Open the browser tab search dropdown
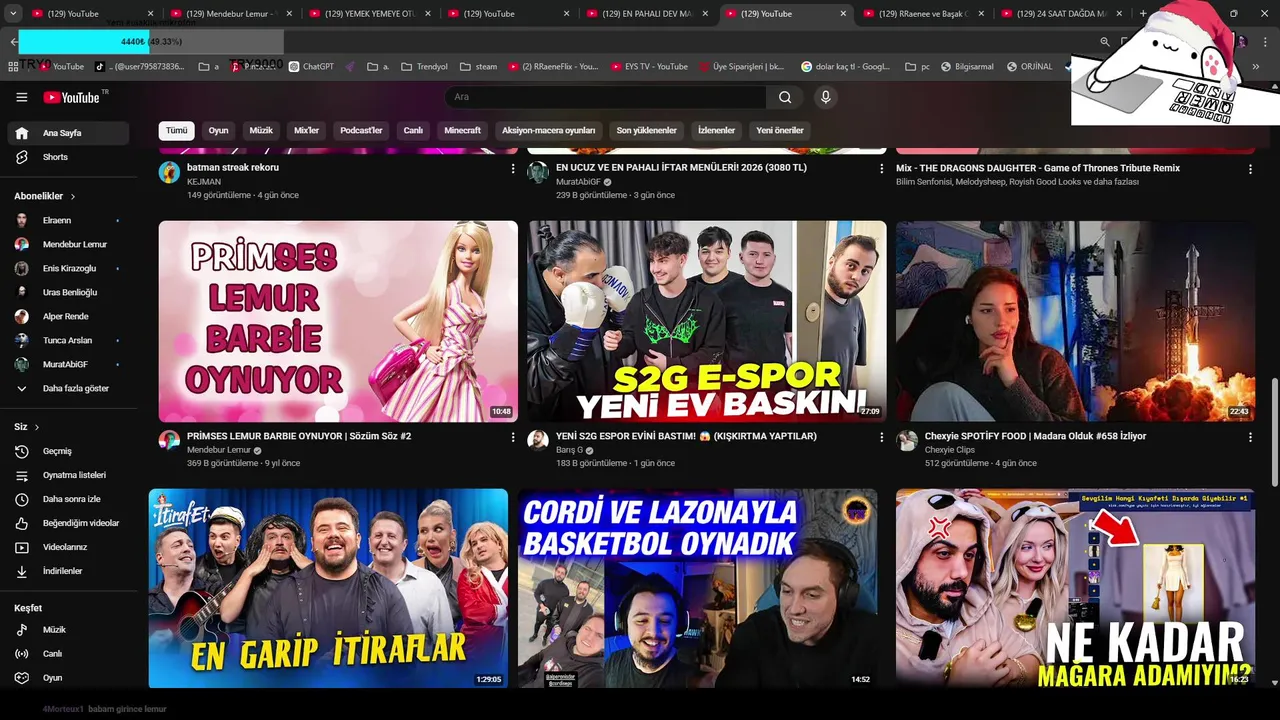Image resolution: width=1280 pixels, height=720 pixels. 13,13
